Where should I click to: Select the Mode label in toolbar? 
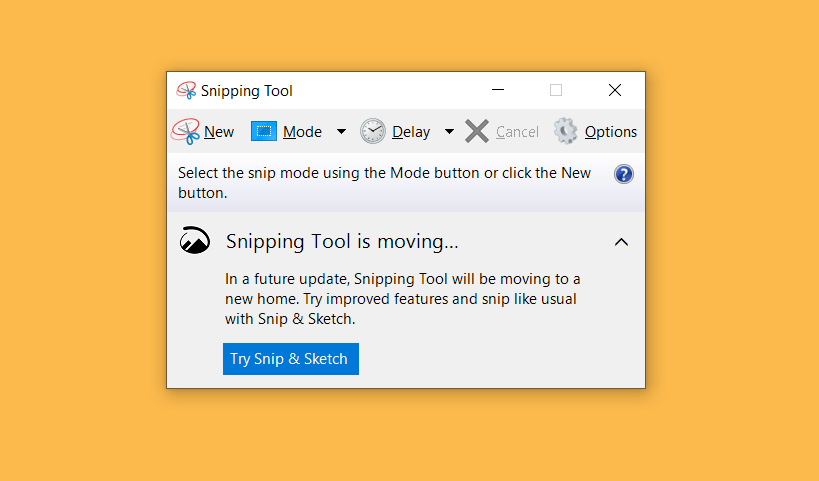(x=302, y=132)
